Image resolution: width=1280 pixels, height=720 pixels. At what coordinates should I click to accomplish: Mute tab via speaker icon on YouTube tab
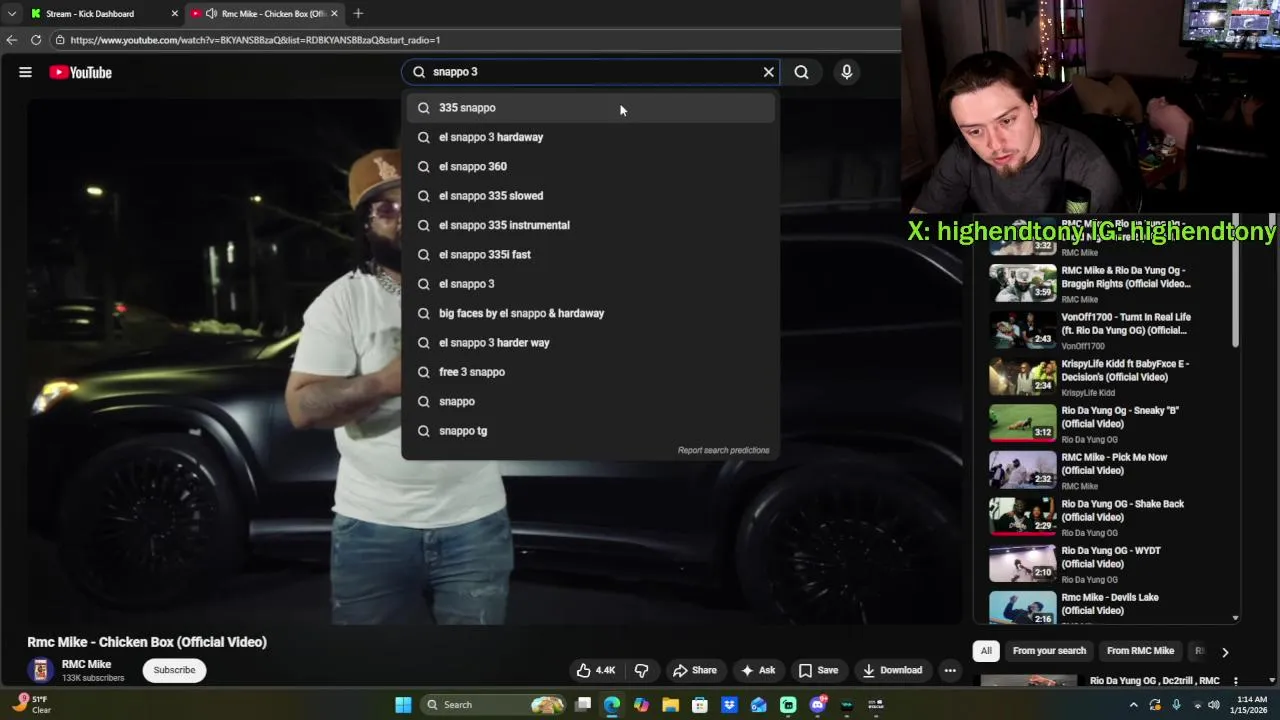click(x=211, y=14)
